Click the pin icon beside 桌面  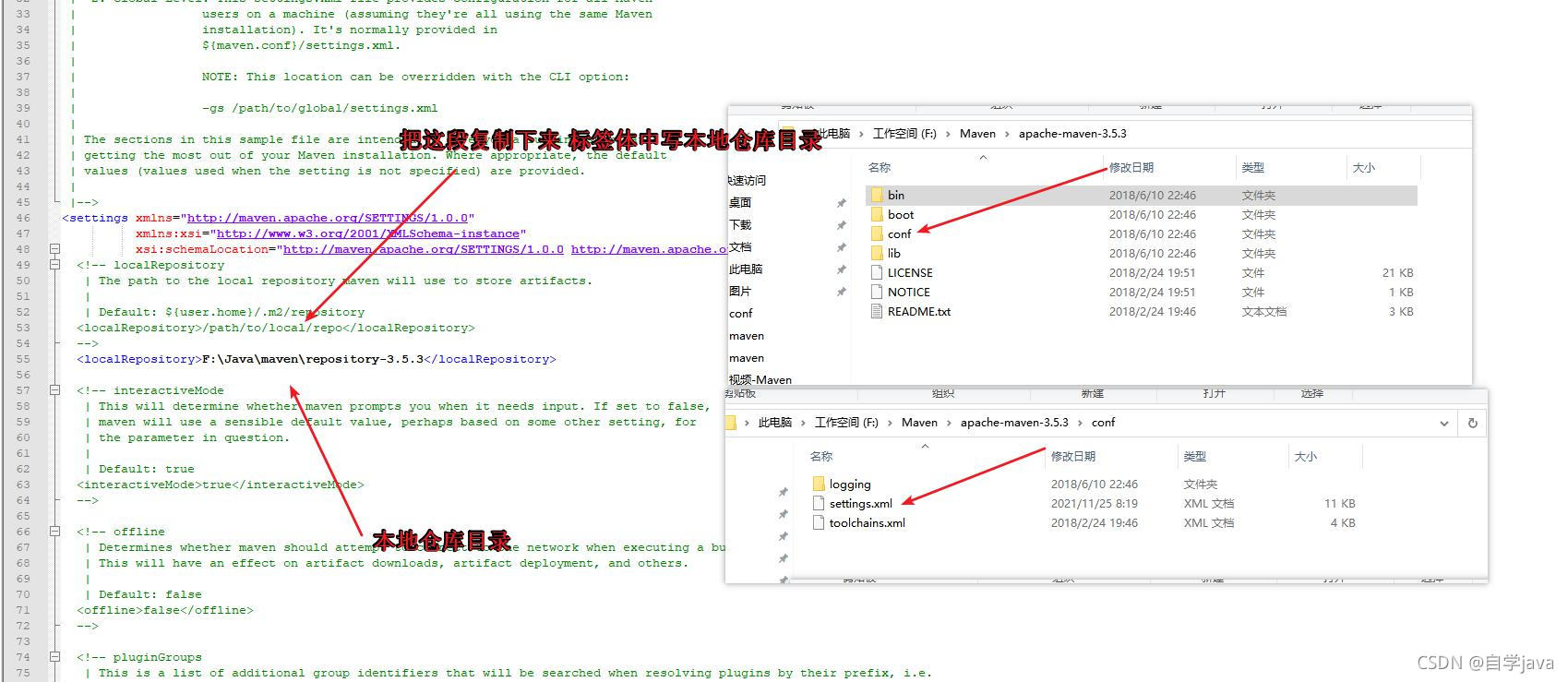pos(841,203)
